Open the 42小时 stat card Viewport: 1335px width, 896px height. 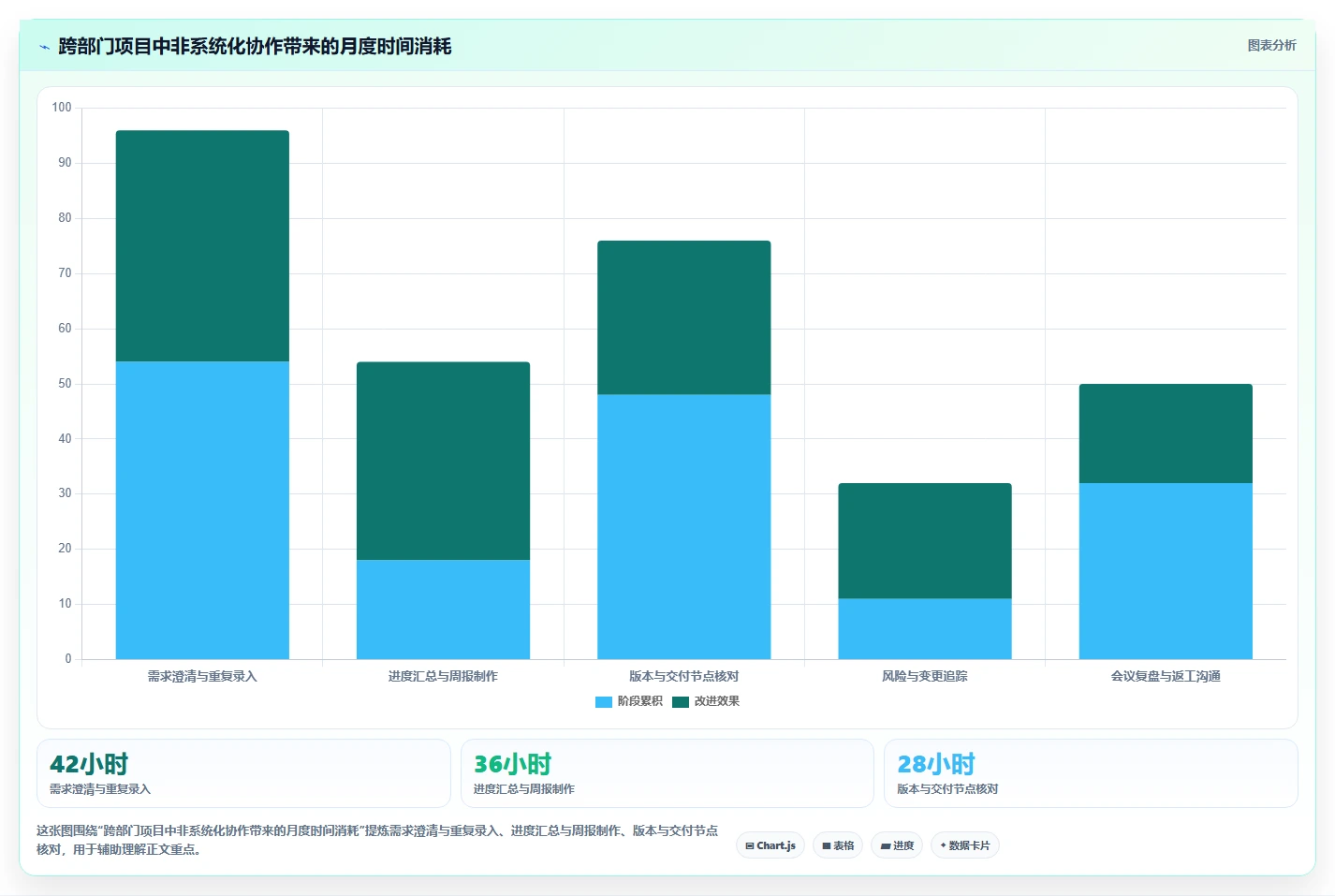tap(243, 773)
